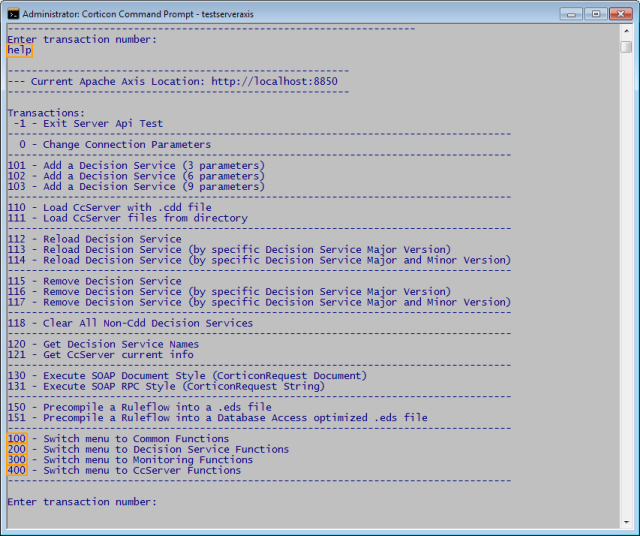Click 'Current Apache Axis Location' line
This screenshot has width=640, height=536.
click(173, 81)
